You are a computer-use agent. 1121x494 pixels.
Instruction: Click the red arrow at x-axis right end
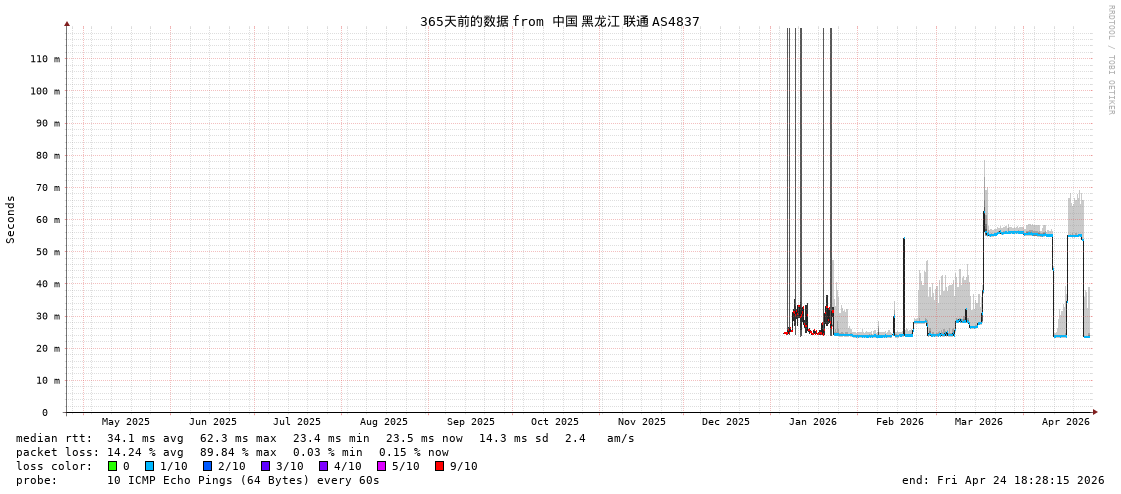tap(1095, 412)
